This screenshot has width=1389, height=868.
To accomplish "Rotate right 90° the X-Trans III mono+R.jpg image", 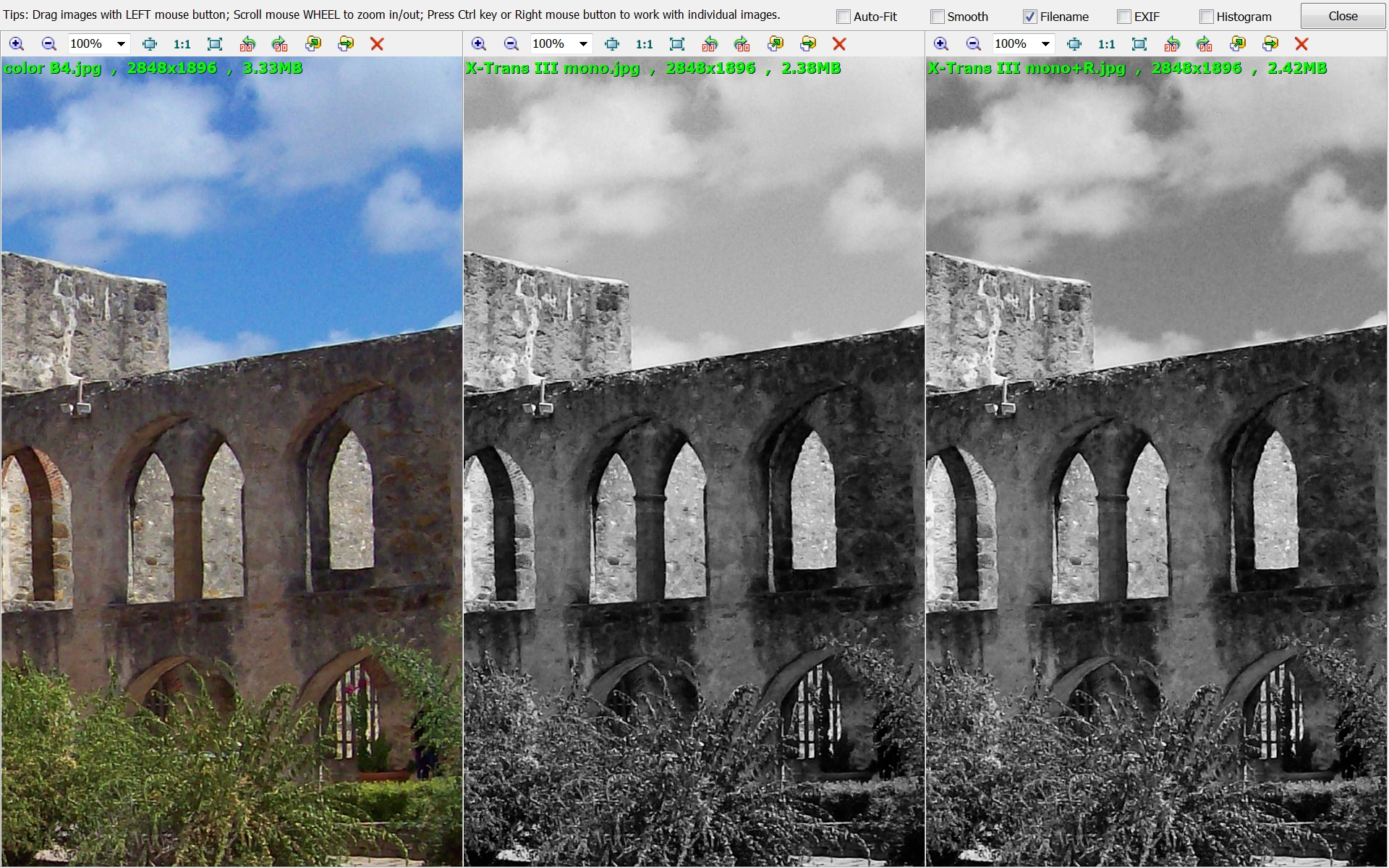I will [x=1205, y=44].
